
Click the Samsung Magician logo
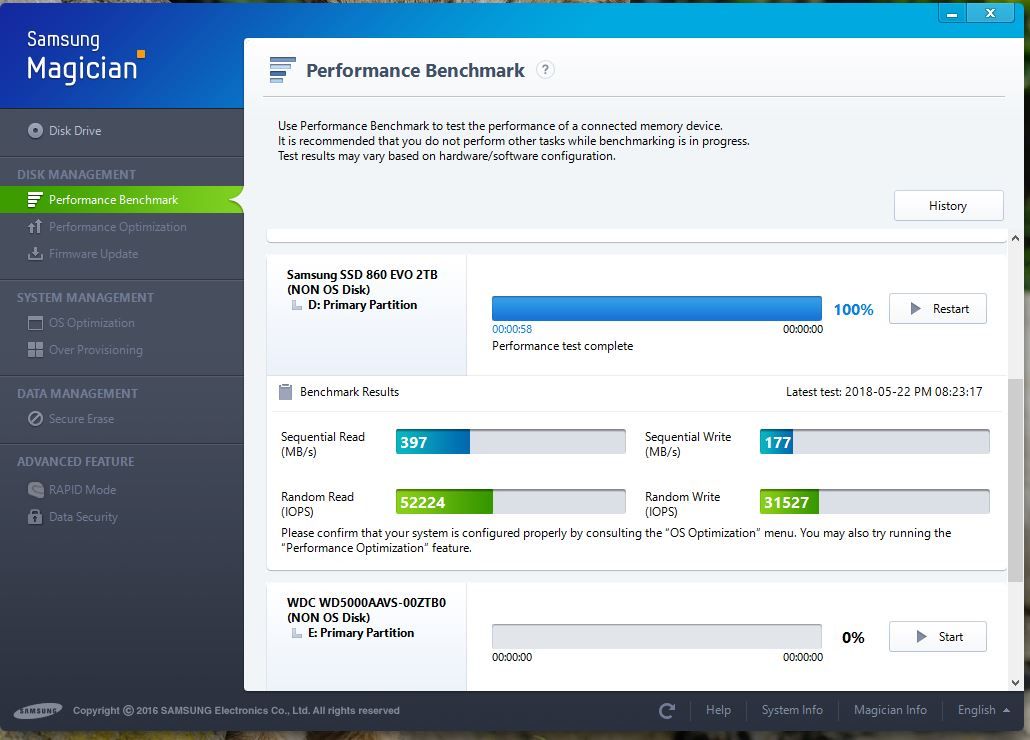coord(85,56)
